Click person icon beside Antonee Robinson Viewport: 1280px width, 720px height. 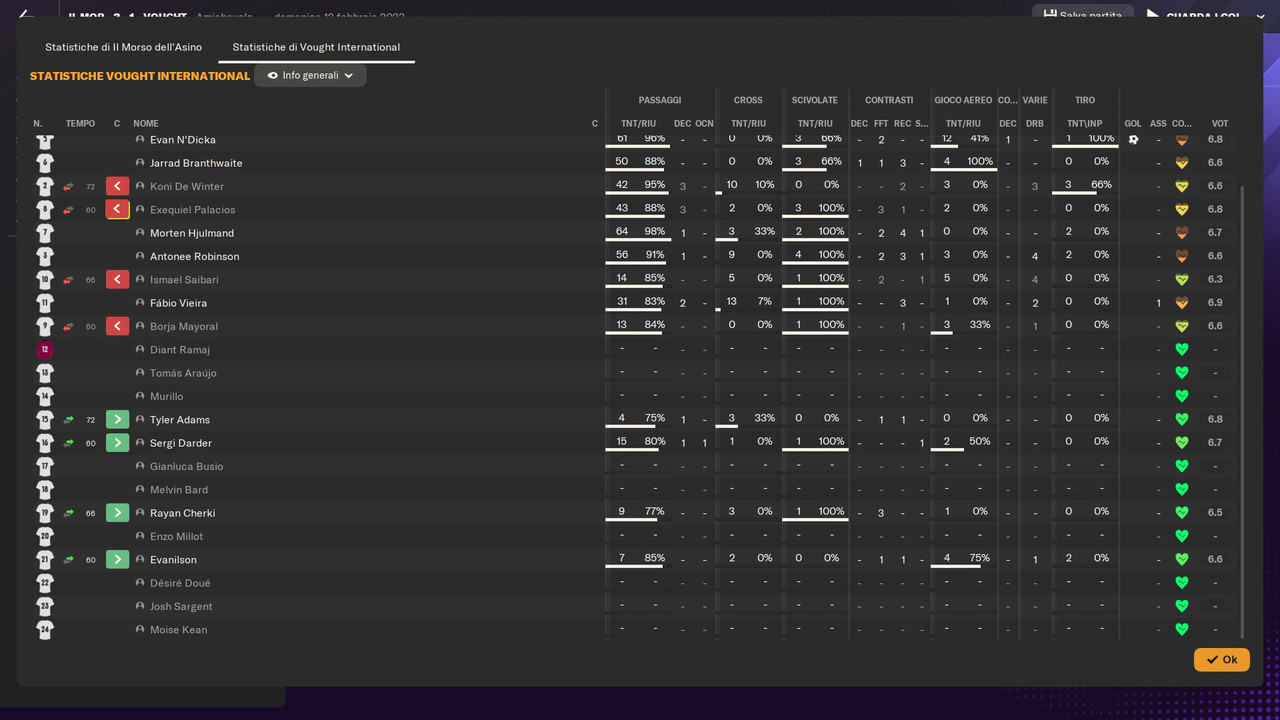point(140,256)
